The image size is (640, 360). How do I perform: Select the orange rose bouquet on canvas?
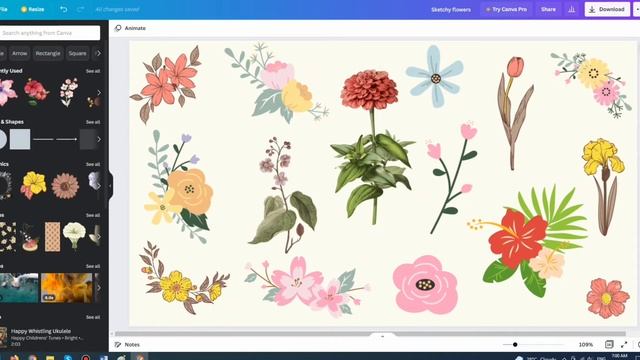pos(178,187)
